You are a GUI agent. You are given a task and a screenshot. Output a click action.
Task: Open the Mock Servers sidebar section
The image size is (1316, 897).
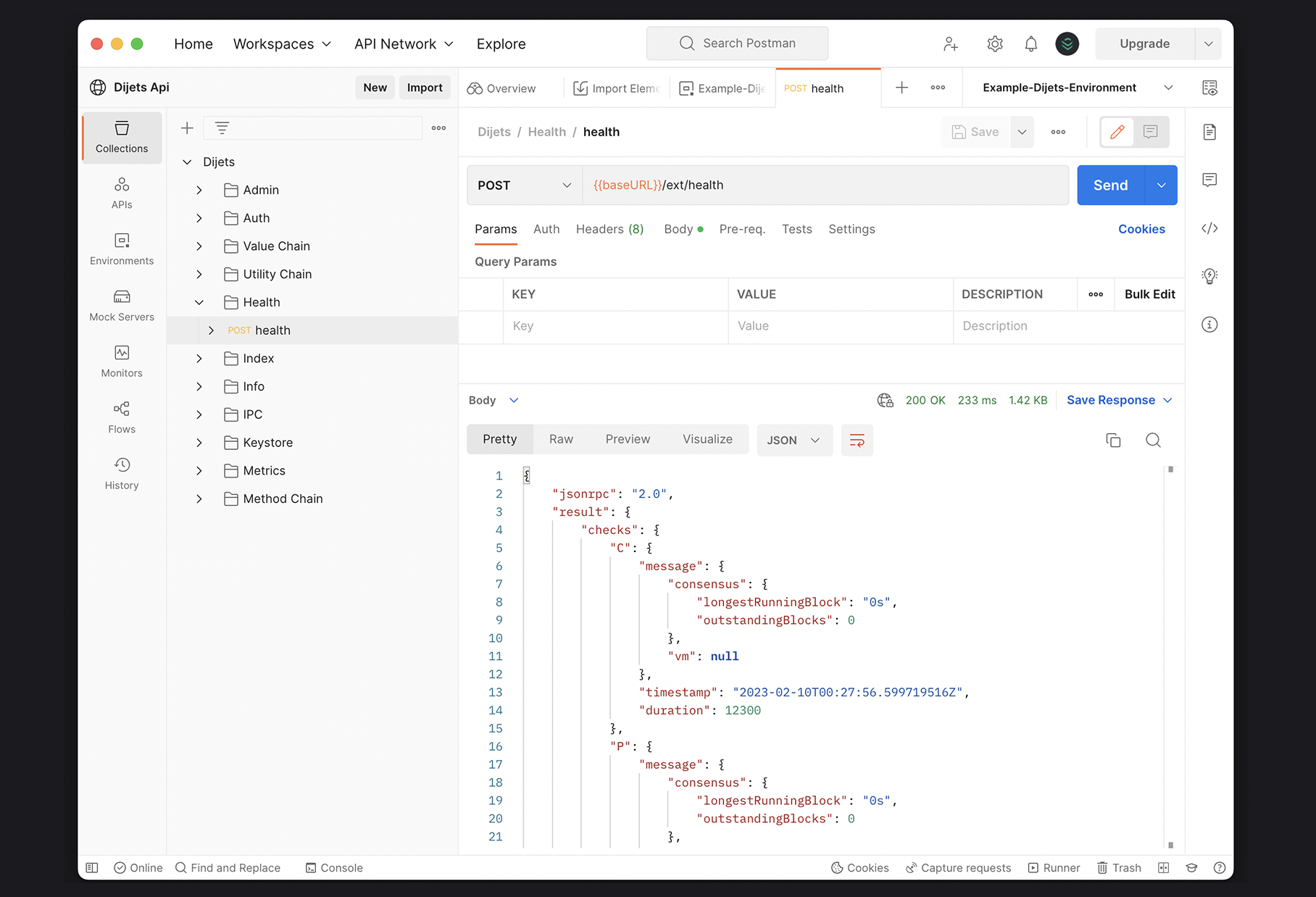(x=122, y=305)
